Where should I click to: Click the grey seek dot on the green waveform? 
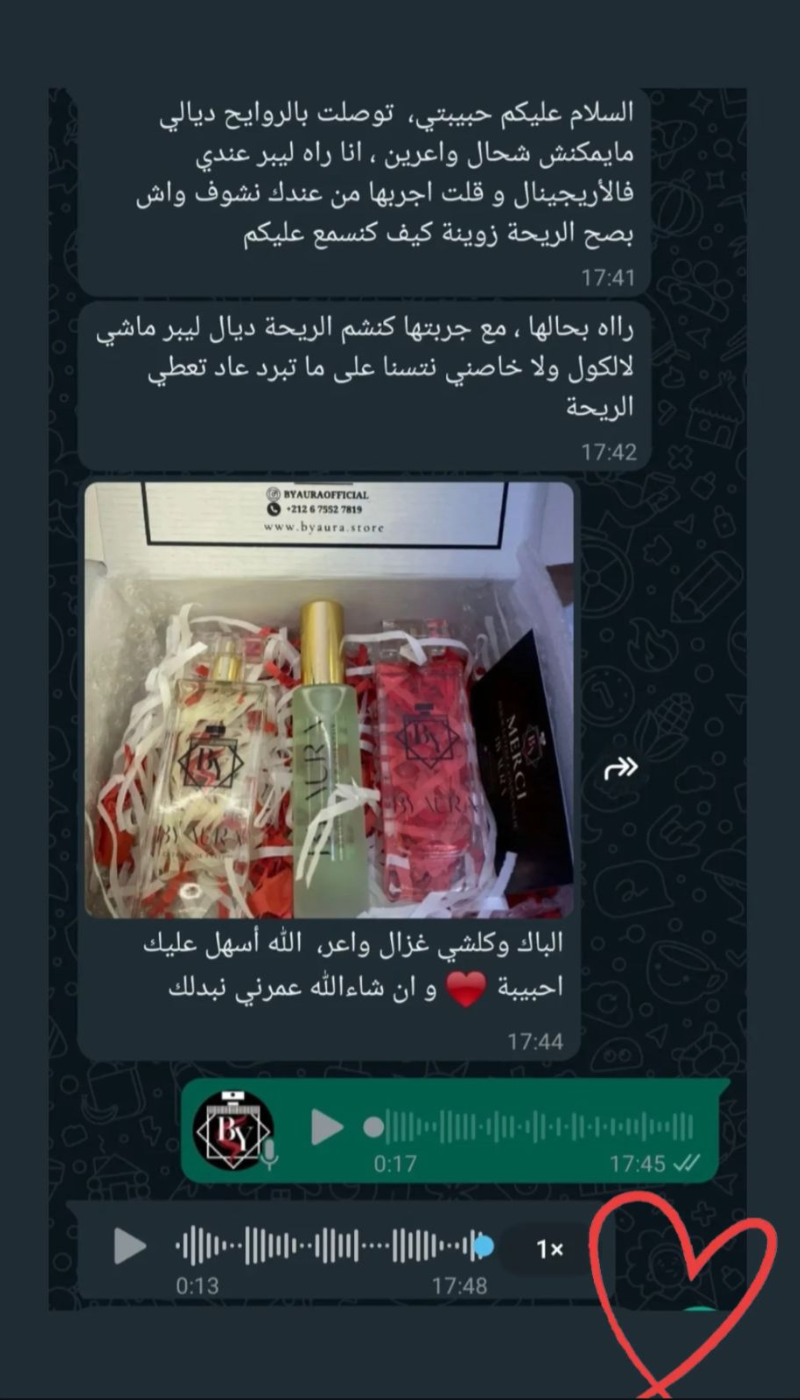tap(373, 1128)
